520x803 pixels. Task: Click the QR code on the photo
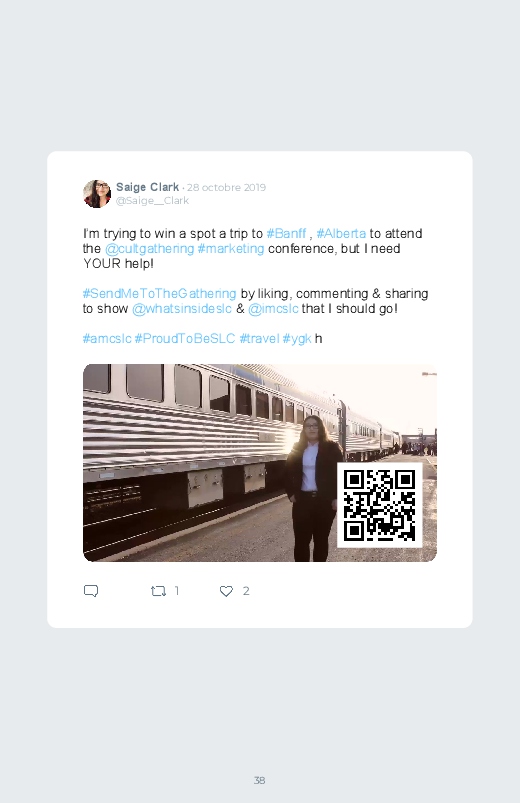point(379,505)
